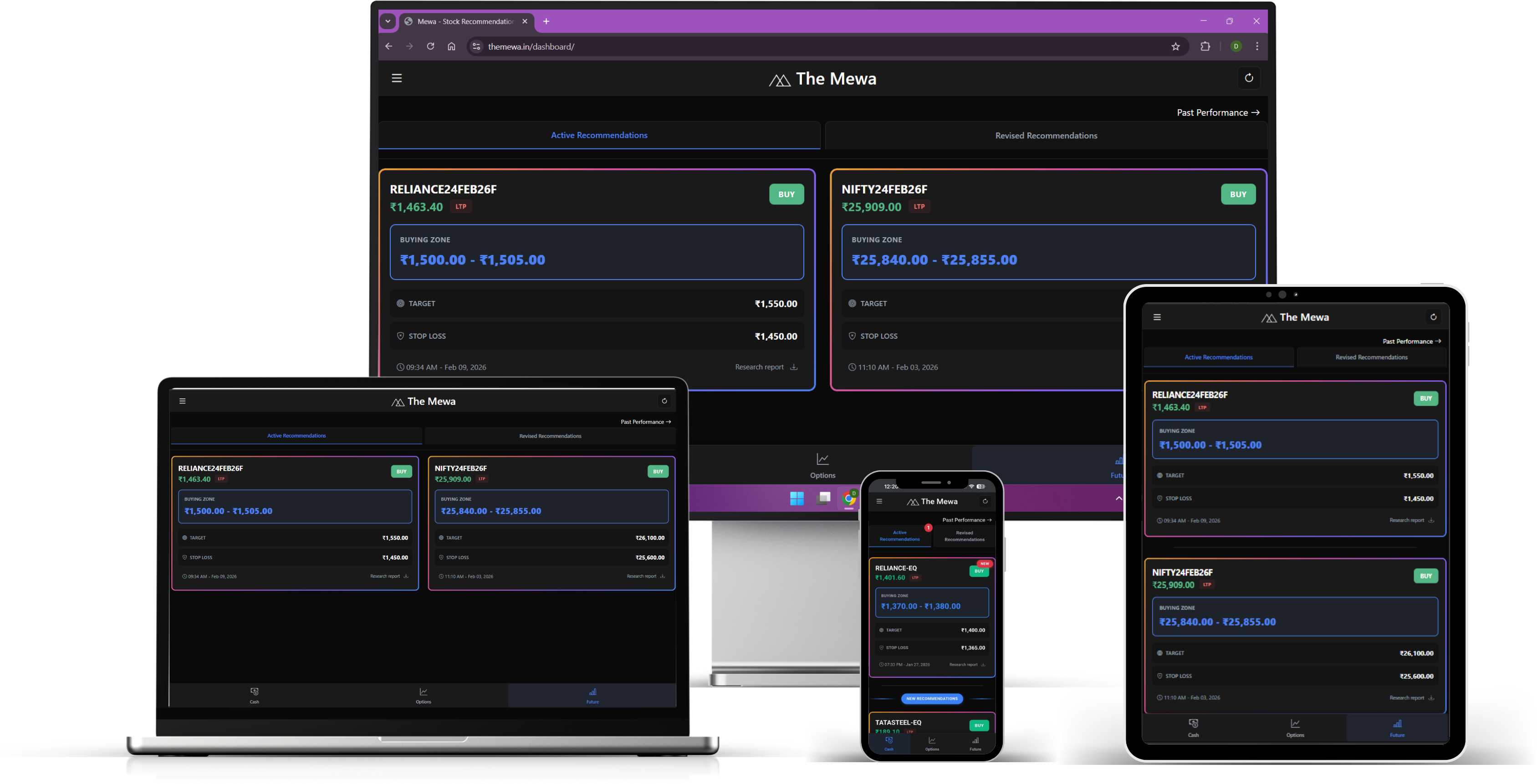Click the refresh icon in The Mewa header

click(1249, 77)
